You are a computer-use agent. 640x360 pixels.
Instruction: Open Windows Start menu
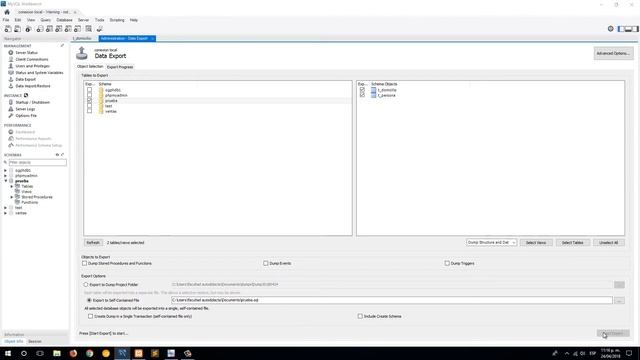pos(8,353)
